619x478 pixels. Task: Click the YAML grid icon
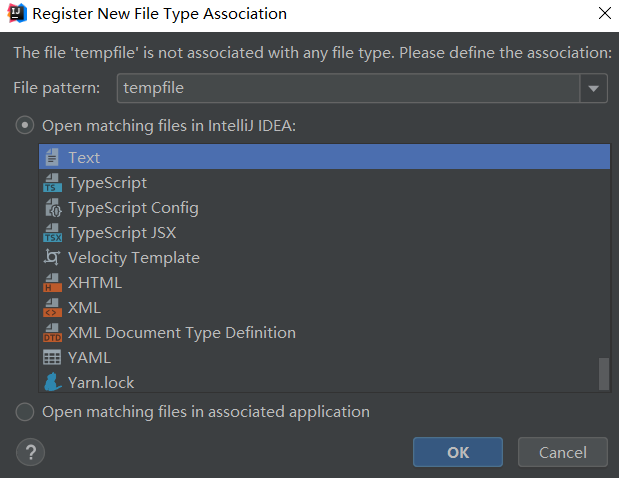coord(52,358)
